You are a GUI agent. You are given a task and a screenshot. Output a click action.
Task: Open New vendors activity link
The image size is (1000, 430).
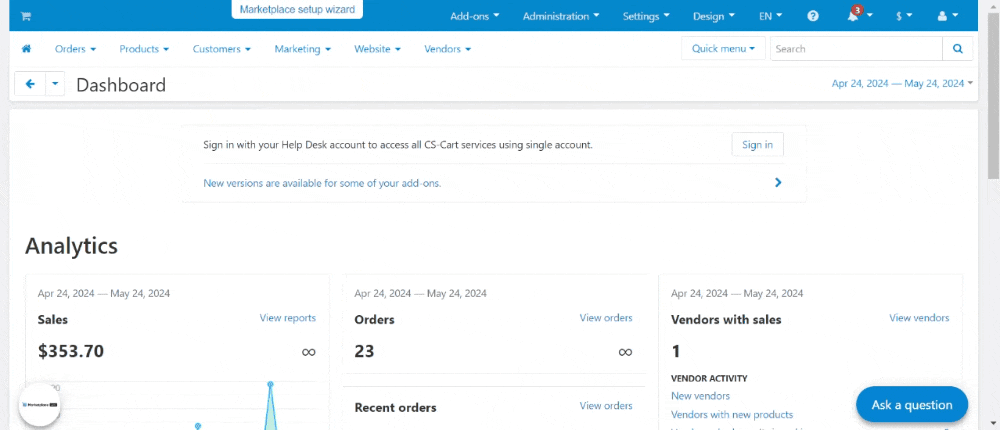700,396
